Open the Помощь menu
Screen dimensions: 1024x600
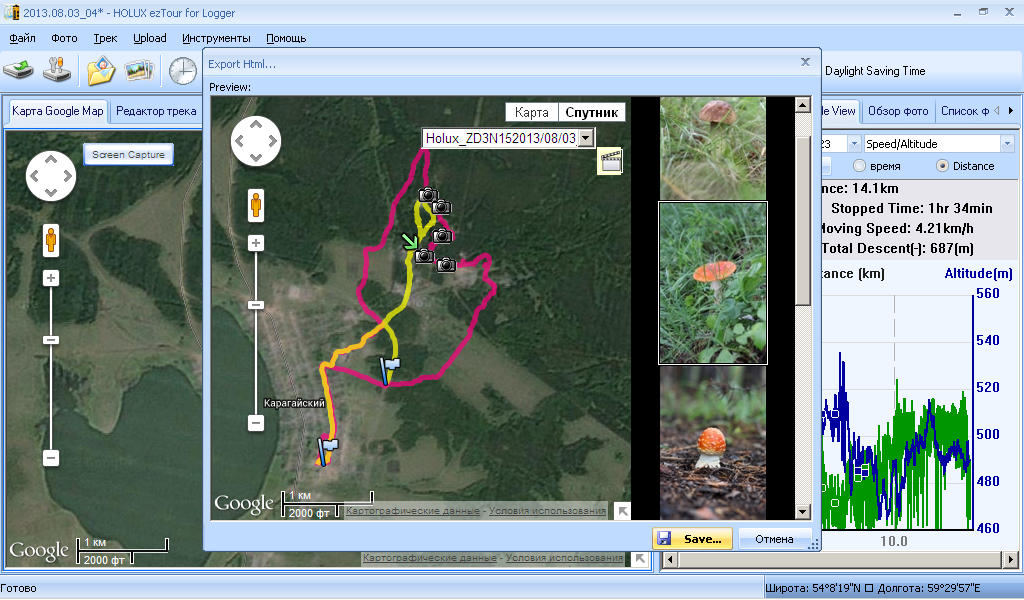286,38
